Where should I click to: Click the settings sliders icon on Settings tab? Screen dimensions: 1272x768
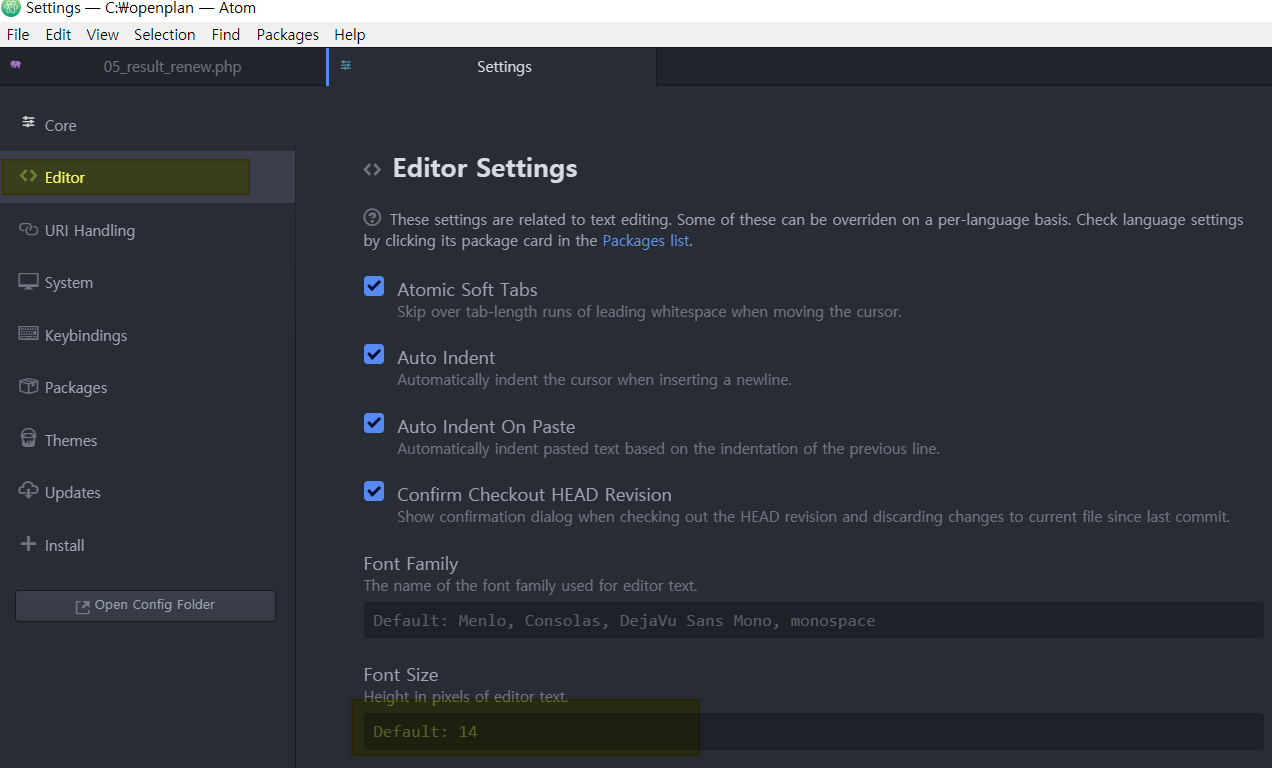pos(346,65)
